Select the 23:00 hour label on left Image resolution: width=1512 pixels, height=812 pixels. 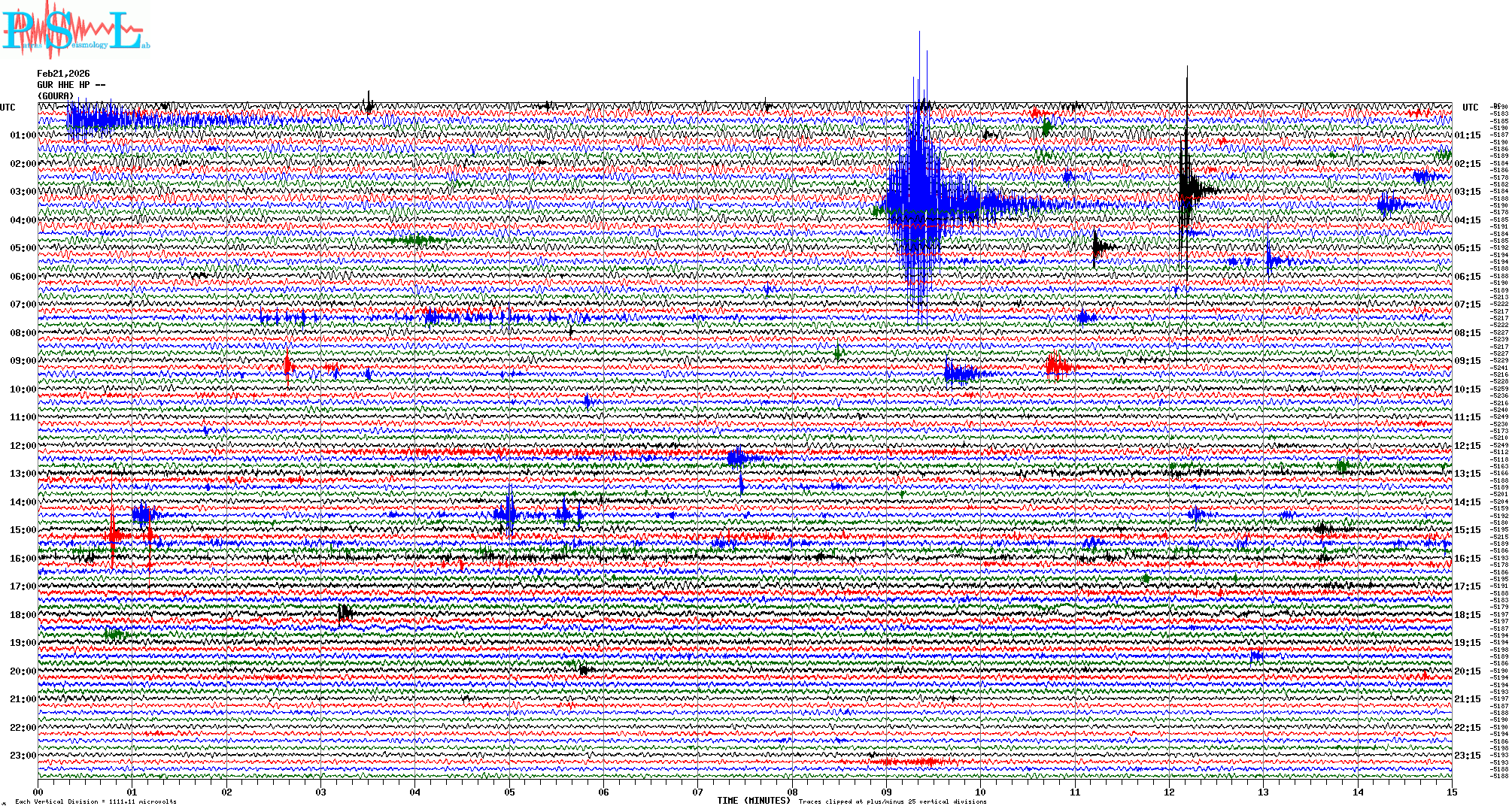point(23,756)
